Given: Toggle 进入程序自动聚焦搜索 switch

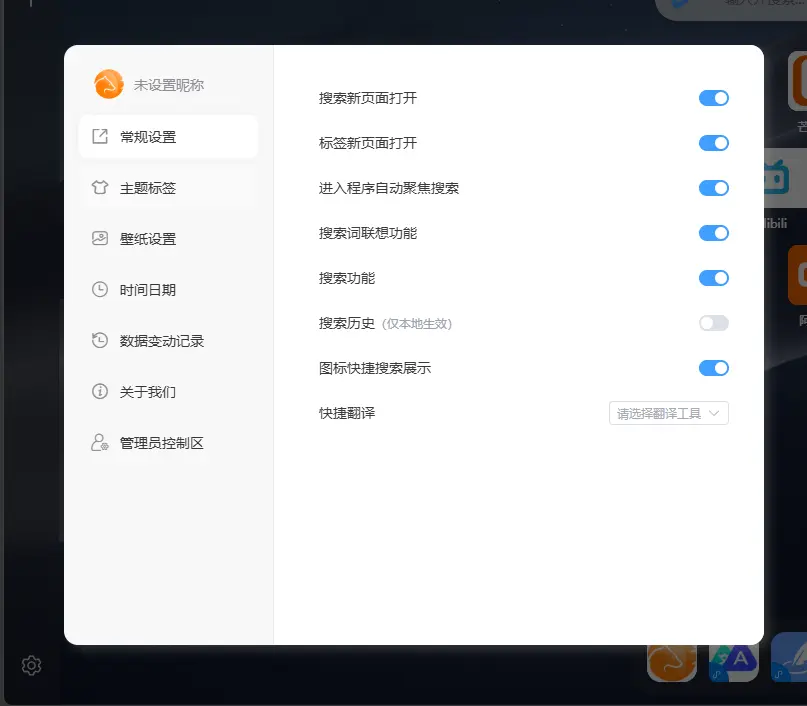Looking at the screenshot, I should [714, 188].
